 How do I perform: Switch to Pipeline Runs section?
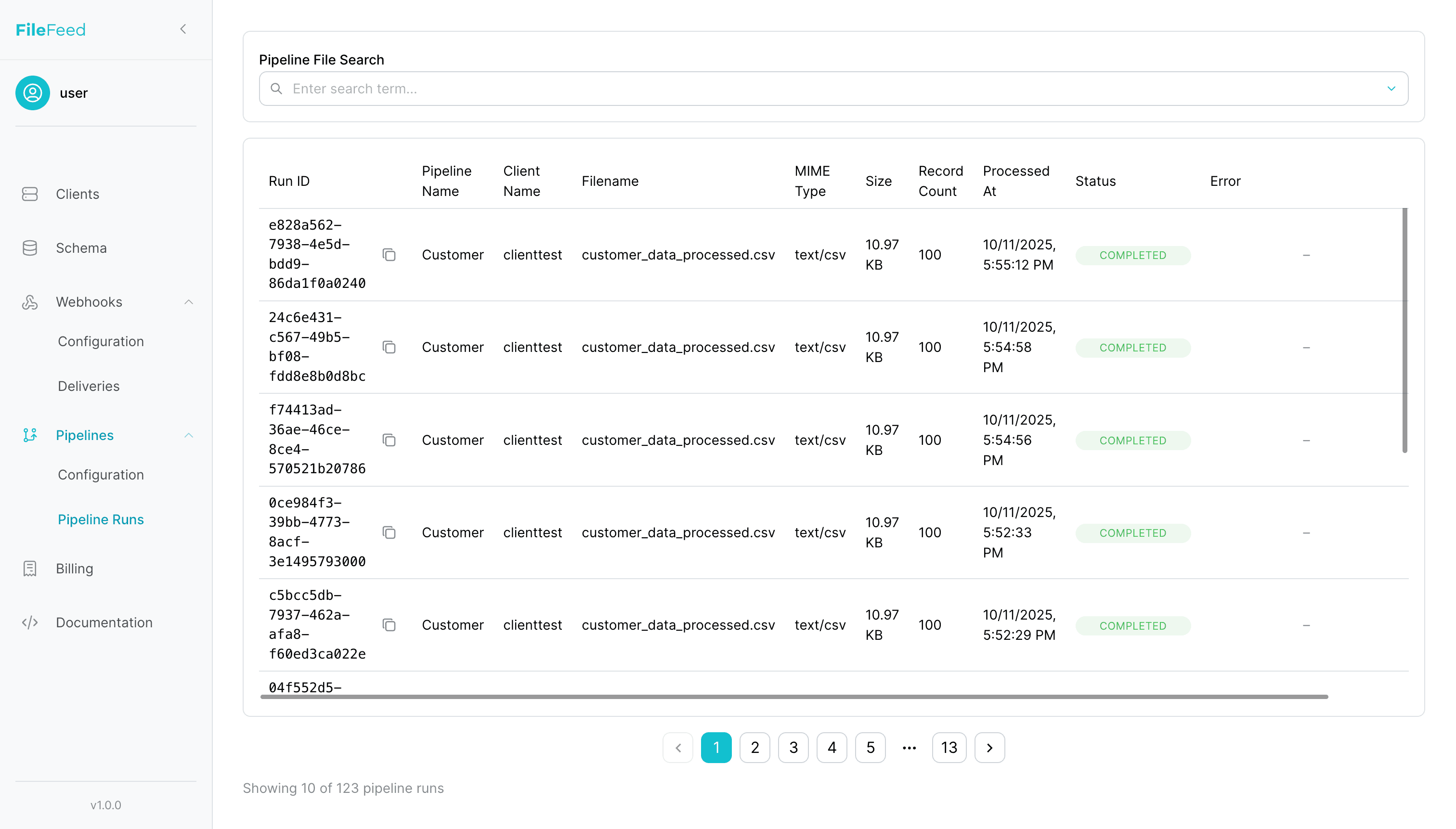coord(101,518)
